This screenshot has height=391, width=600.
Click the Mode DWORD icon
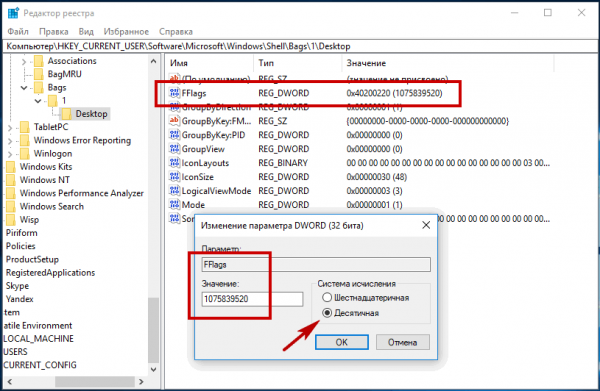pyautogui.click(x=174, y=205)
